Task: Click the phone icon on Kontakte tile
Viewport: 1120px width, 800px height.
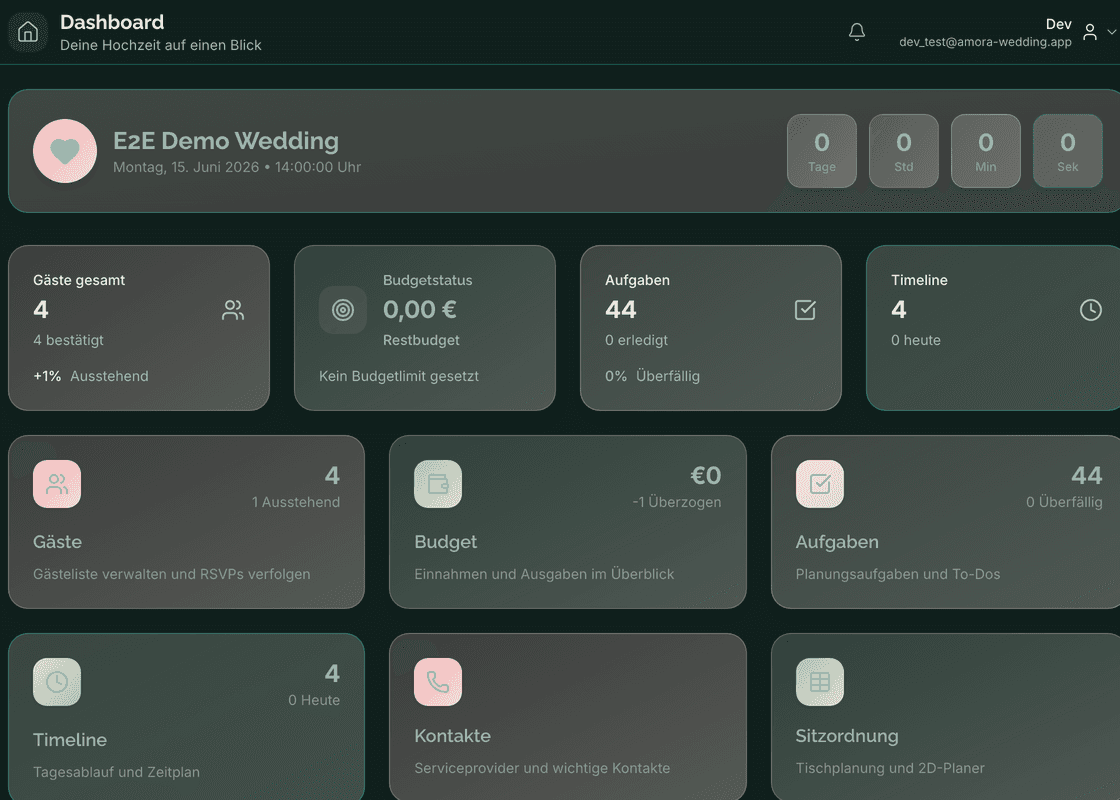Action: point(438,682)
